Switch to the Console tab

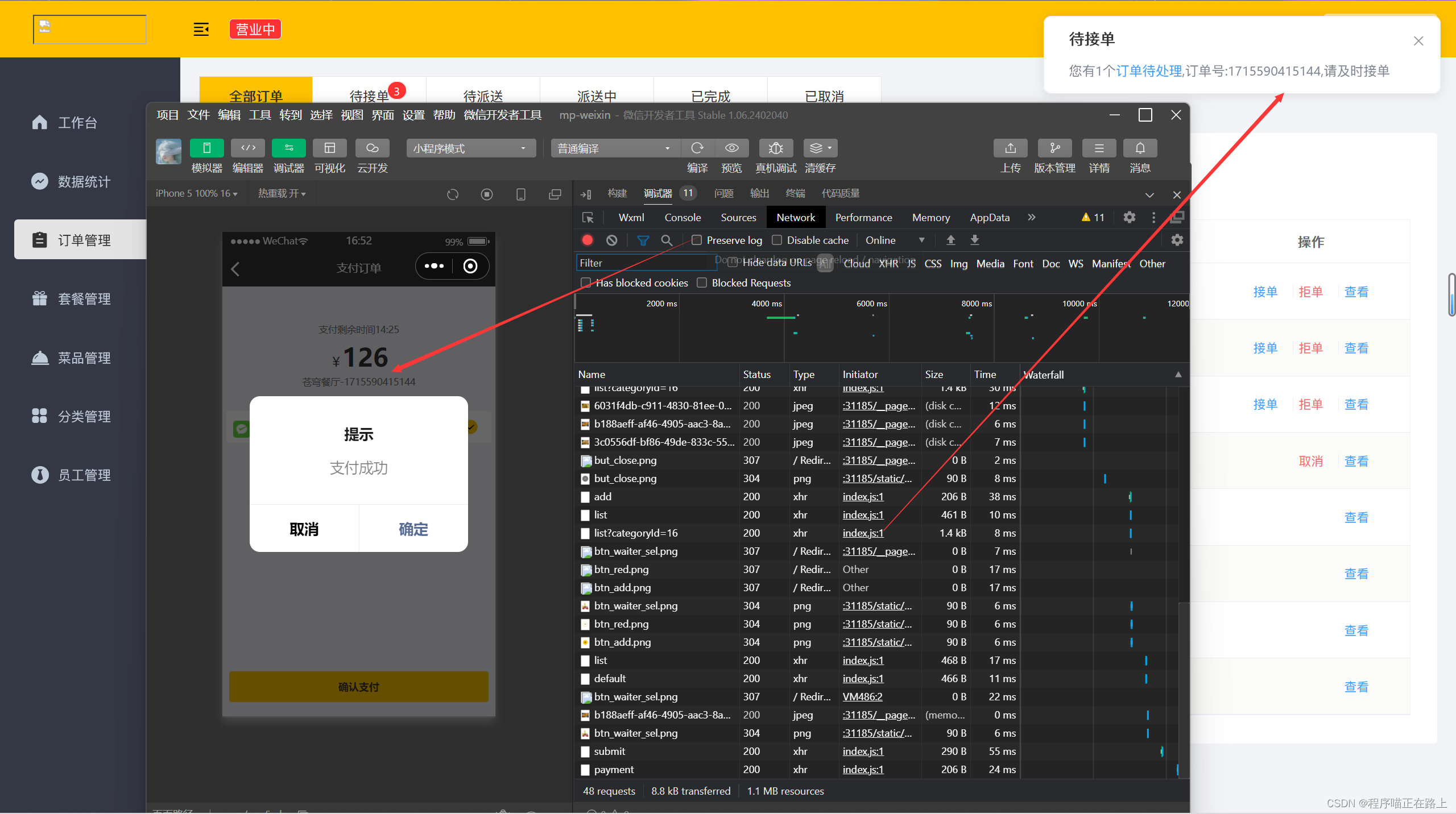(x=682, y=217)
